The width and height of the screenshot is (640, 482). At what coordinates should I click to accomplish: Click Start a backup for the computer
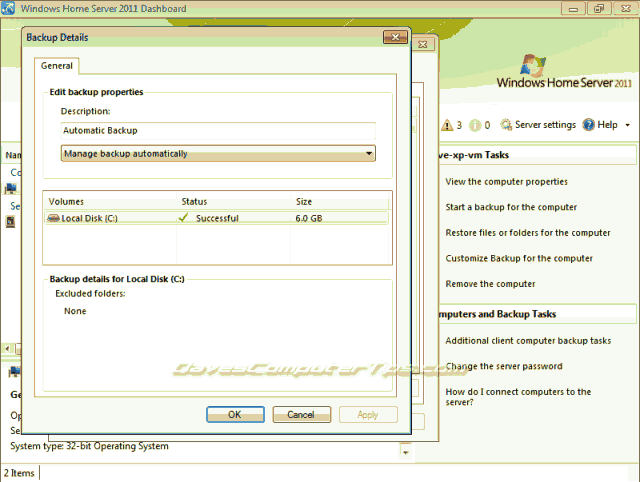pos(511,207)
